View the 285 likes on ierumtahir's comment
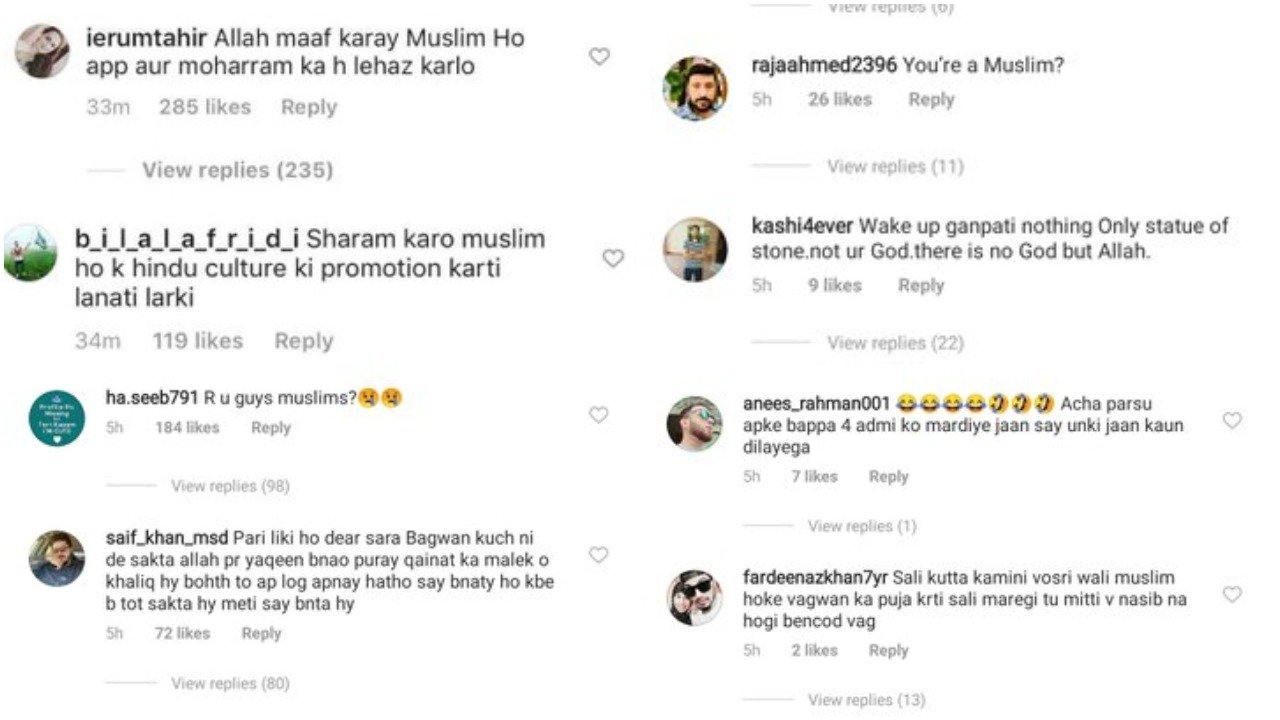 (x=205, y=107)
